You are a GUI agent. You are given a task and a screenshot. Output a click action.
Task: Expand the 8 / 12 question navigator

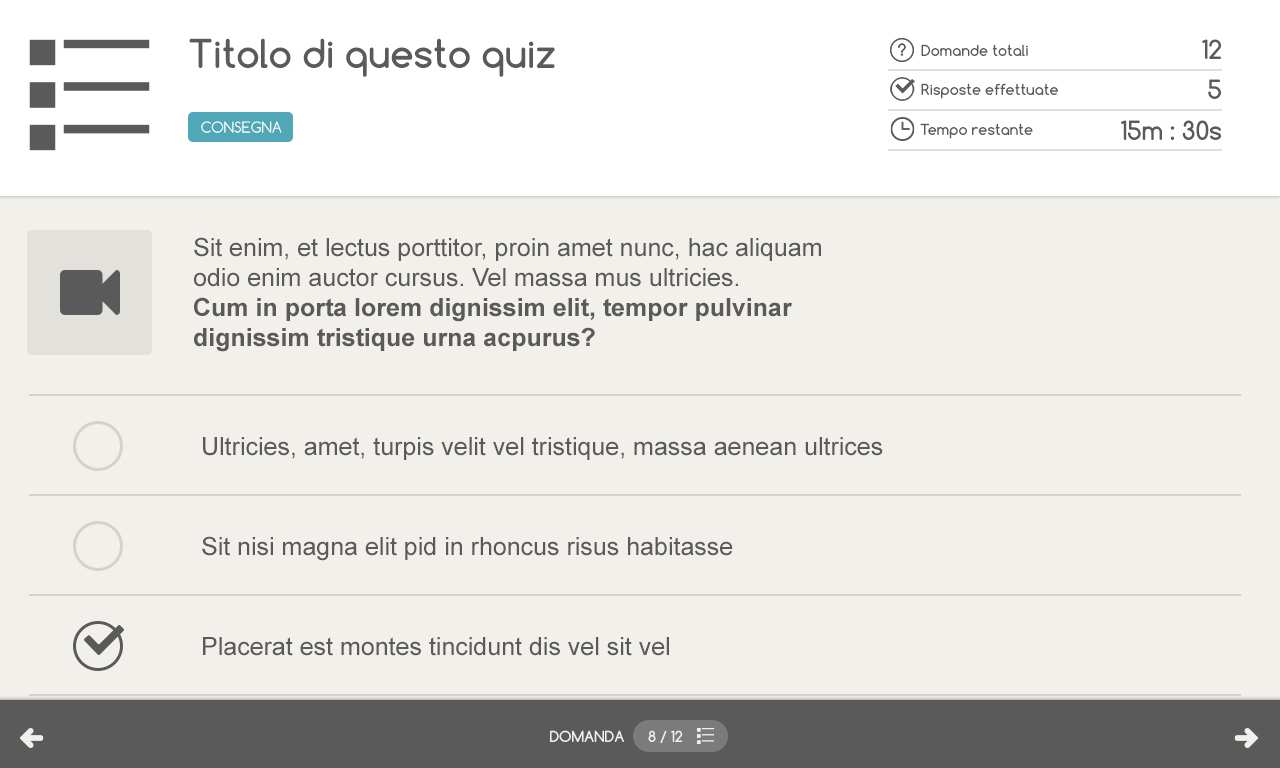(x=680, y=736)
